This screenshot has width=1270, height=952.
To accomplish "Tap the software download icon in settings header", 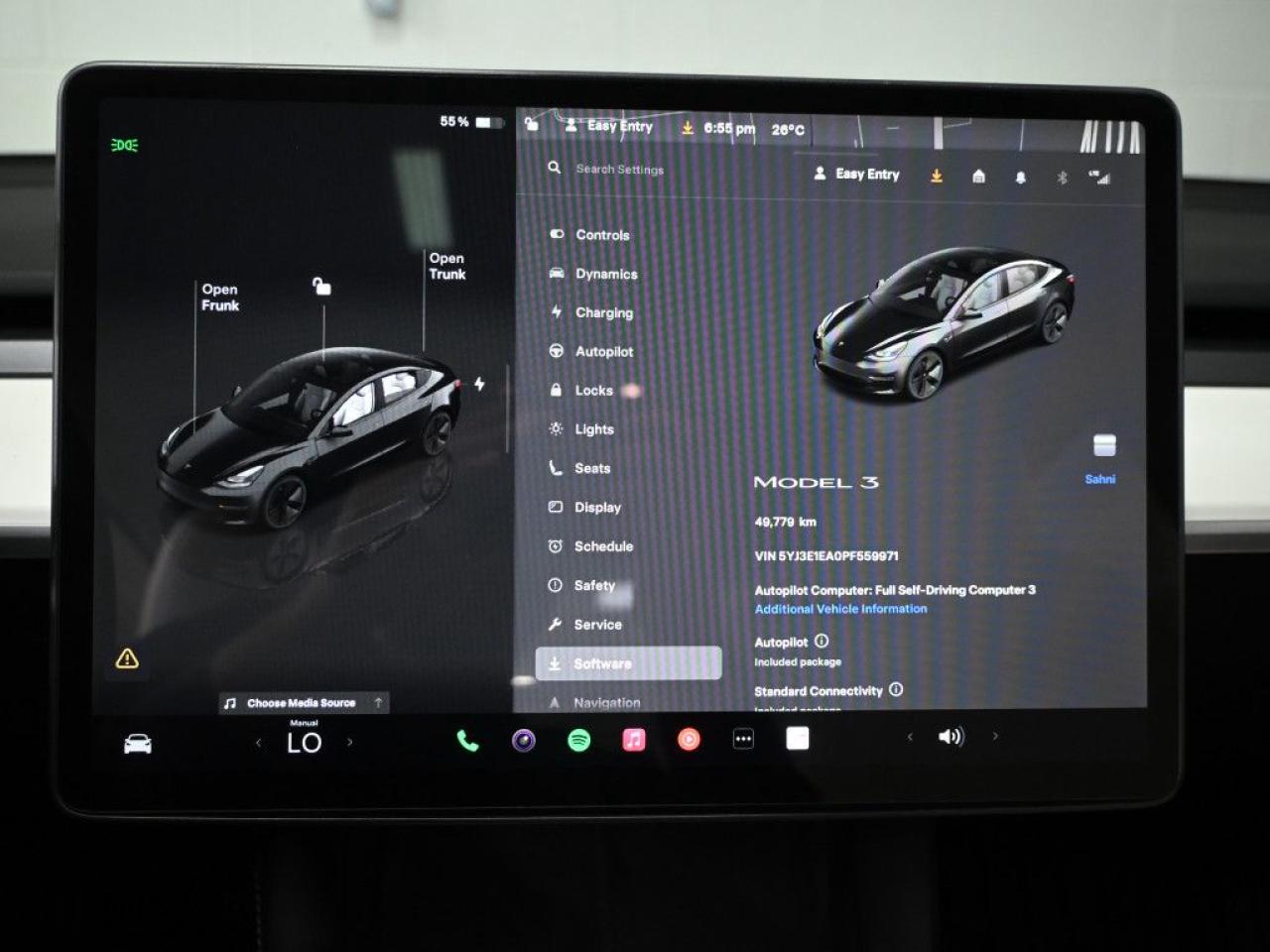I will point(936,176).
